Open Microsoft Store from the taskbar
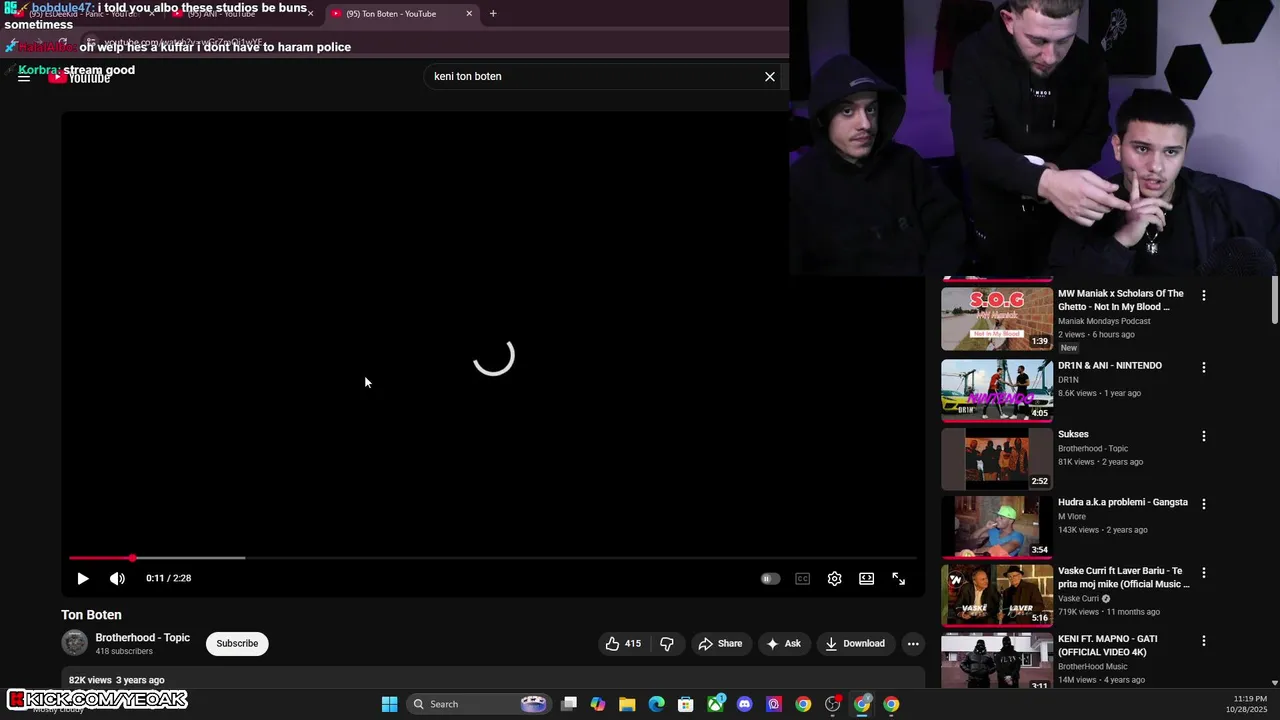1280x720 pixels. pos(686,704)
